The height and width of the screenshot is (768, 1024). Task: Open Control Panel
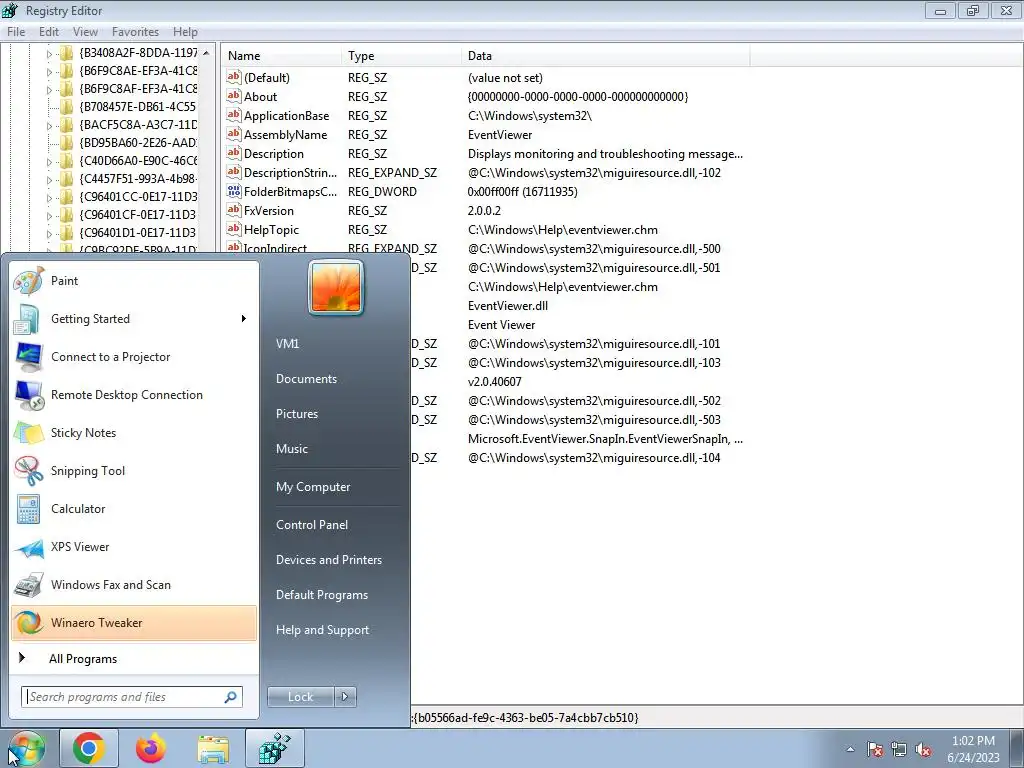click(312, 525)
